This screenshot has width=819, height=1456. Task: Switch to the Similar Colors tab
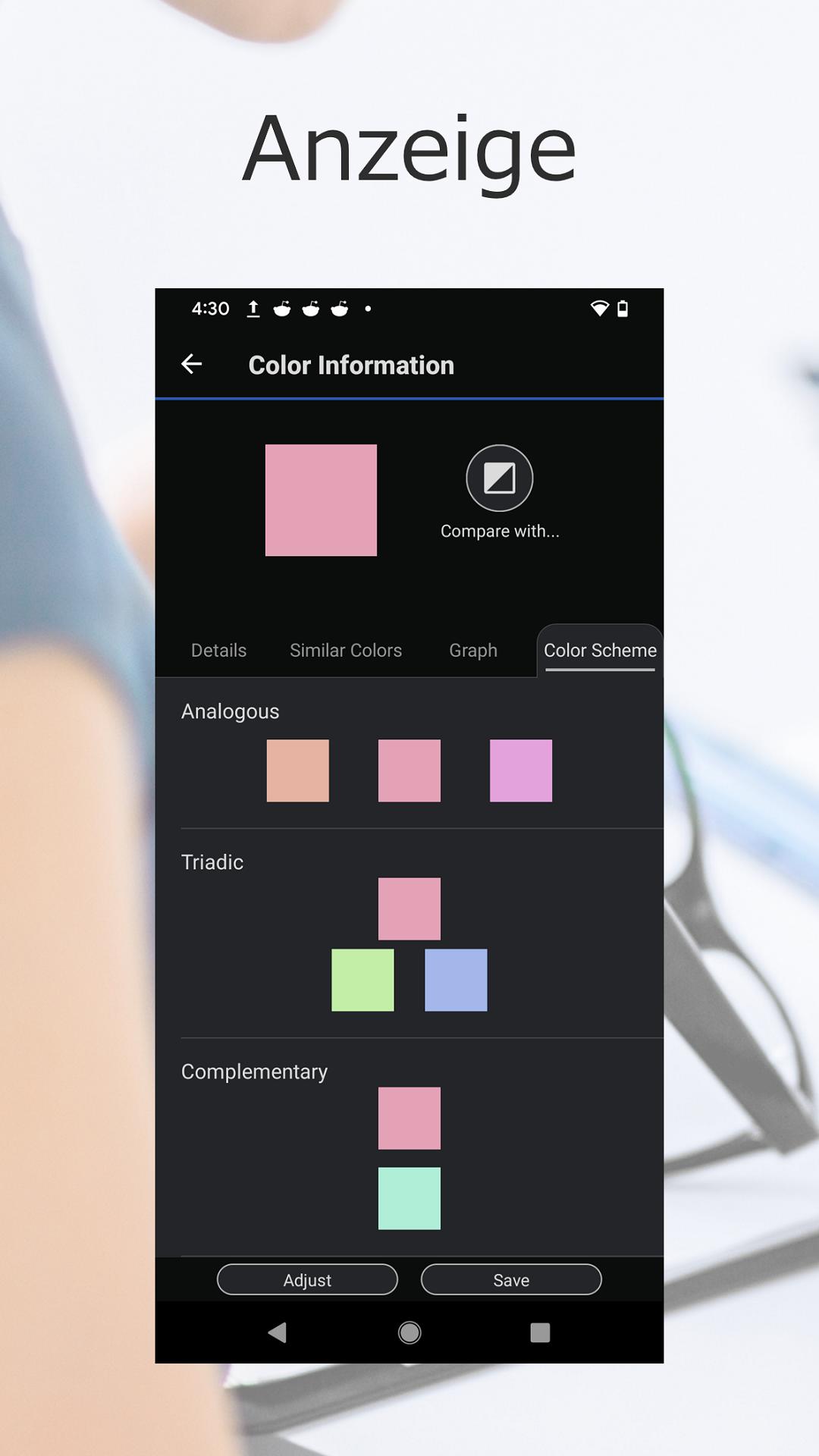click(346, 651)
